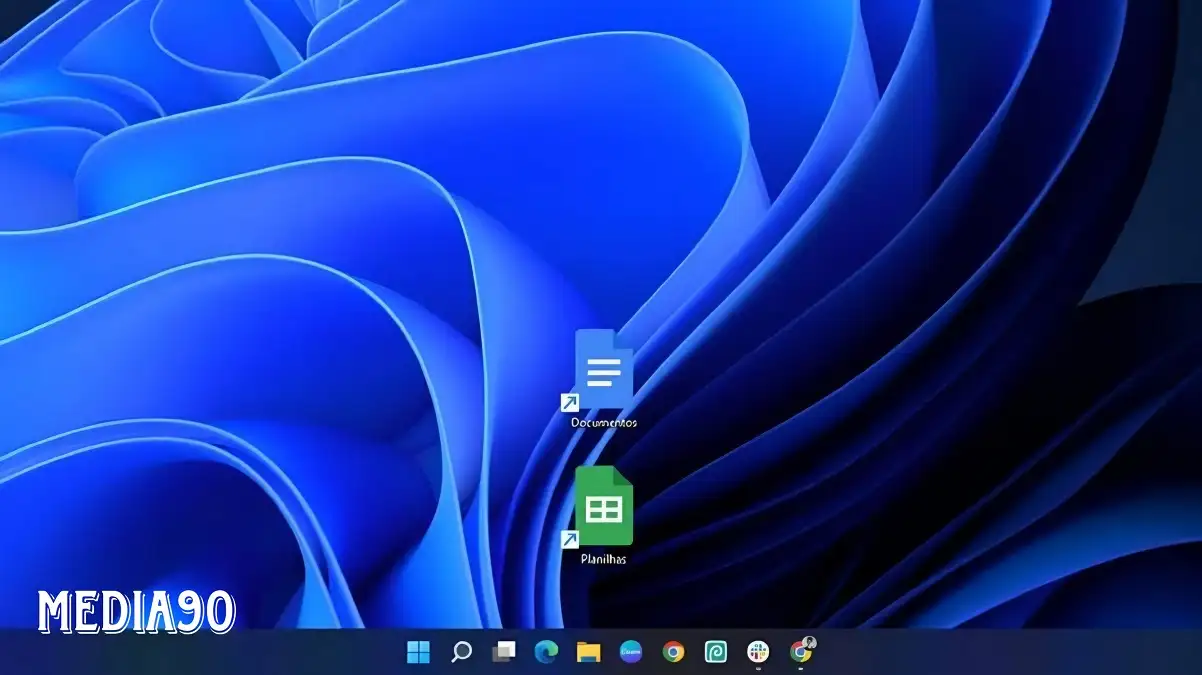Open File Explorer folder icon
This screenshot has height=675, width=1202.
588,652
